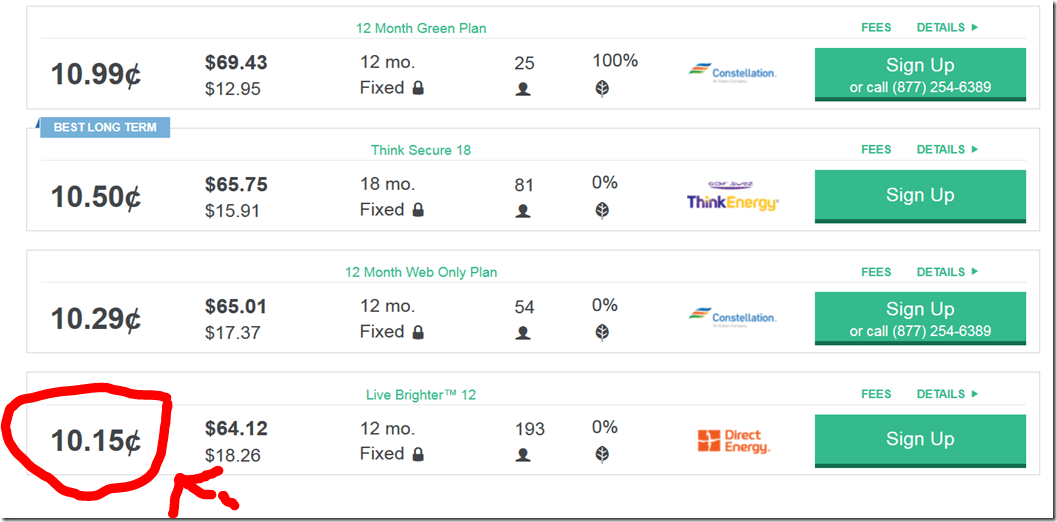Expand DETAILS for 12 Month Web Only Plan
Viewport: 1057px width, 522px height.
[947, 272]
